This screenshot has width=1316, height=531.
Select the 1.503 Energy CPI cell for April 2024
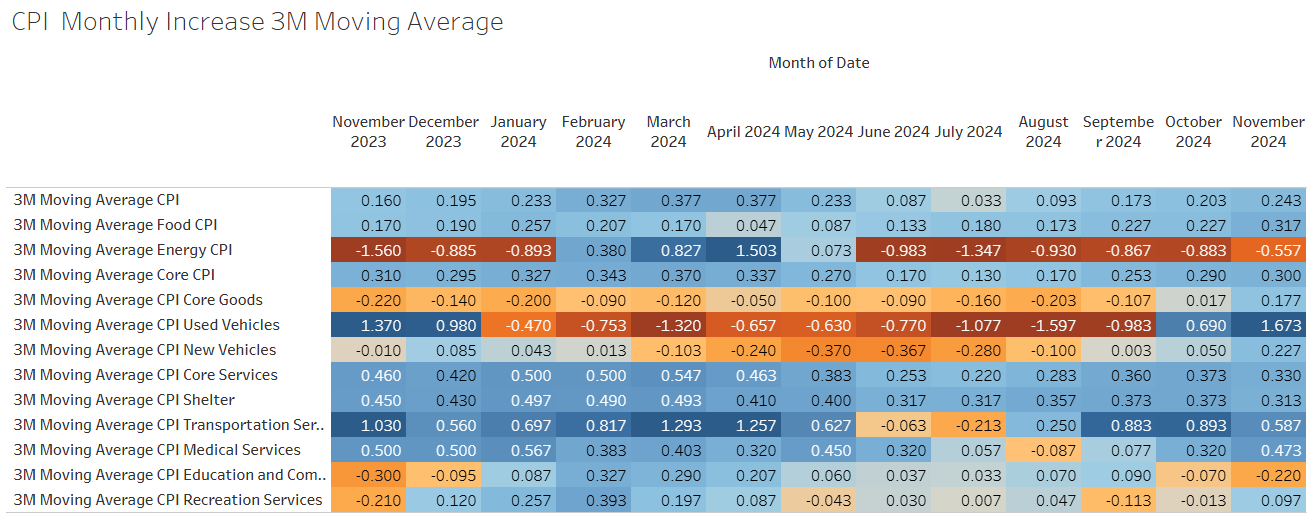click(743, 250)
